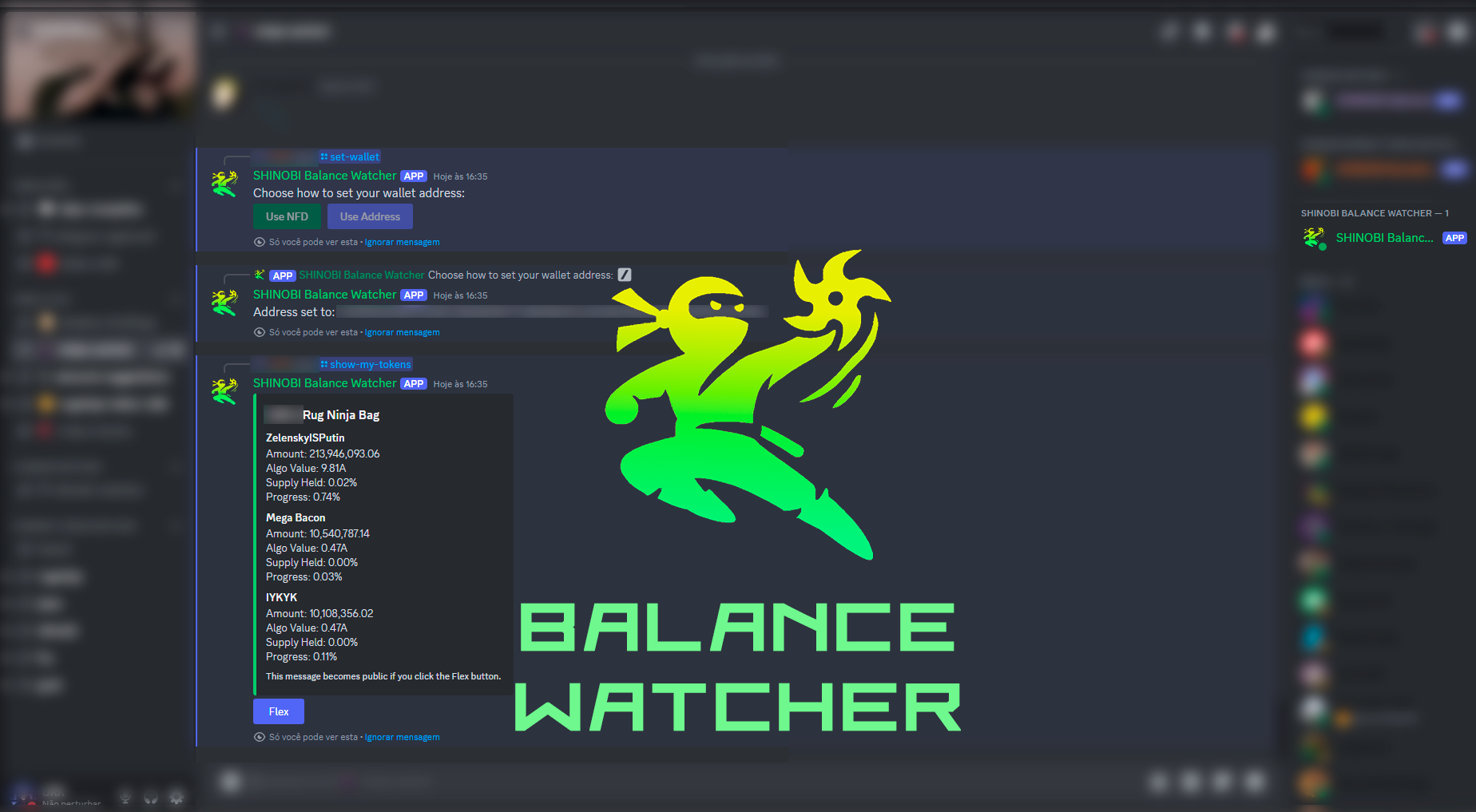Click the eye icon under the Use NFD button
1476x812 pixels.
260,242
